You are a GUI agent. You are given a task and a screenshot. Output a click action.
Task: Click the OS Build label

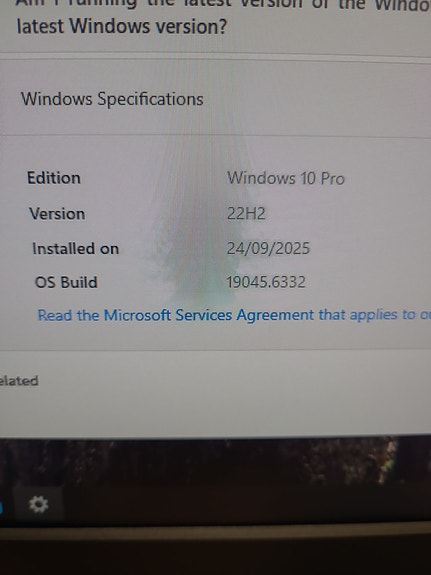[x=66, y=282]
